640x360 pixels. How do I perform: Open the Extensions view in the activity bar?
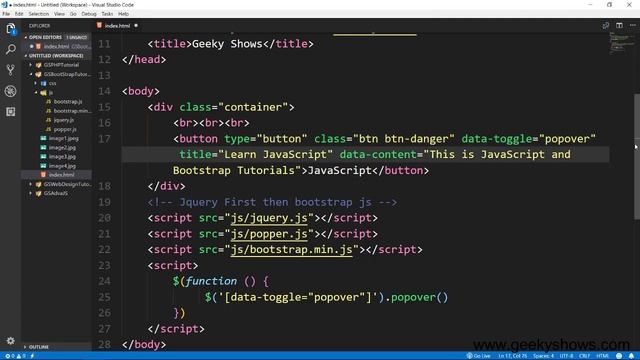[x=11, y=111]
